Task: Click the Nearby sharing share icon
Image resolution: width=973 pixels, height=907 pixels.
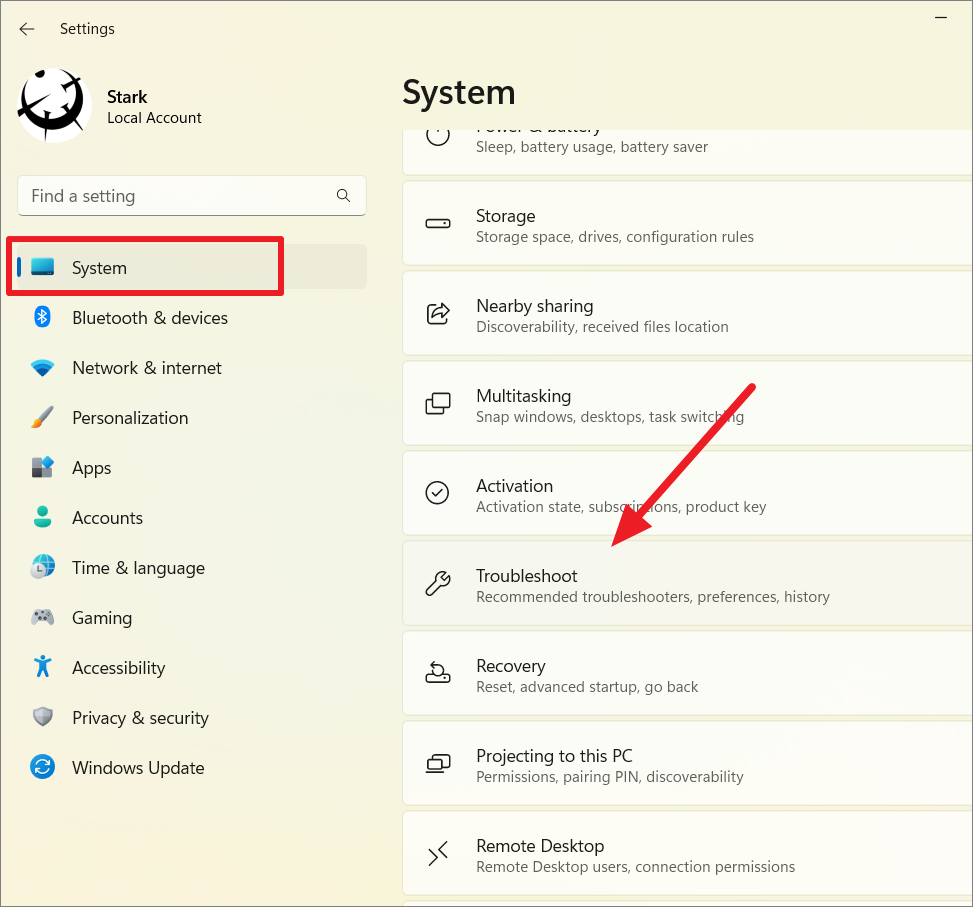Action: (x=438, y=313)
